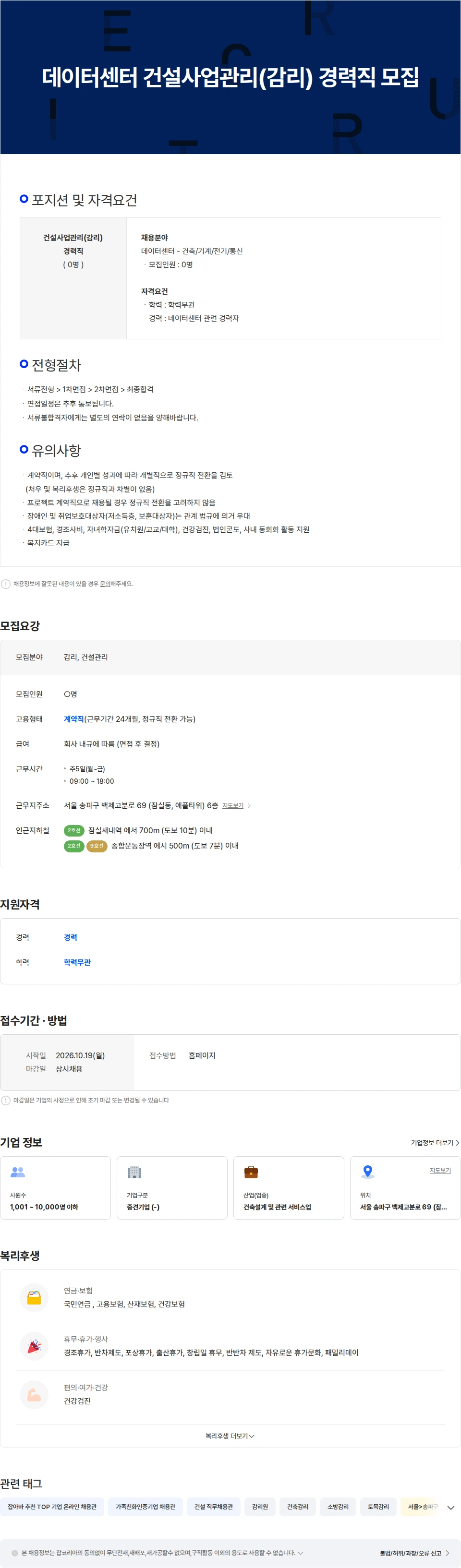Image resolution: width=461 pixels, height=1568 pixels.
Task: Click the banner title 데이터센터 건설사업관리(감리) 경력직 모집
Action: 230,77
